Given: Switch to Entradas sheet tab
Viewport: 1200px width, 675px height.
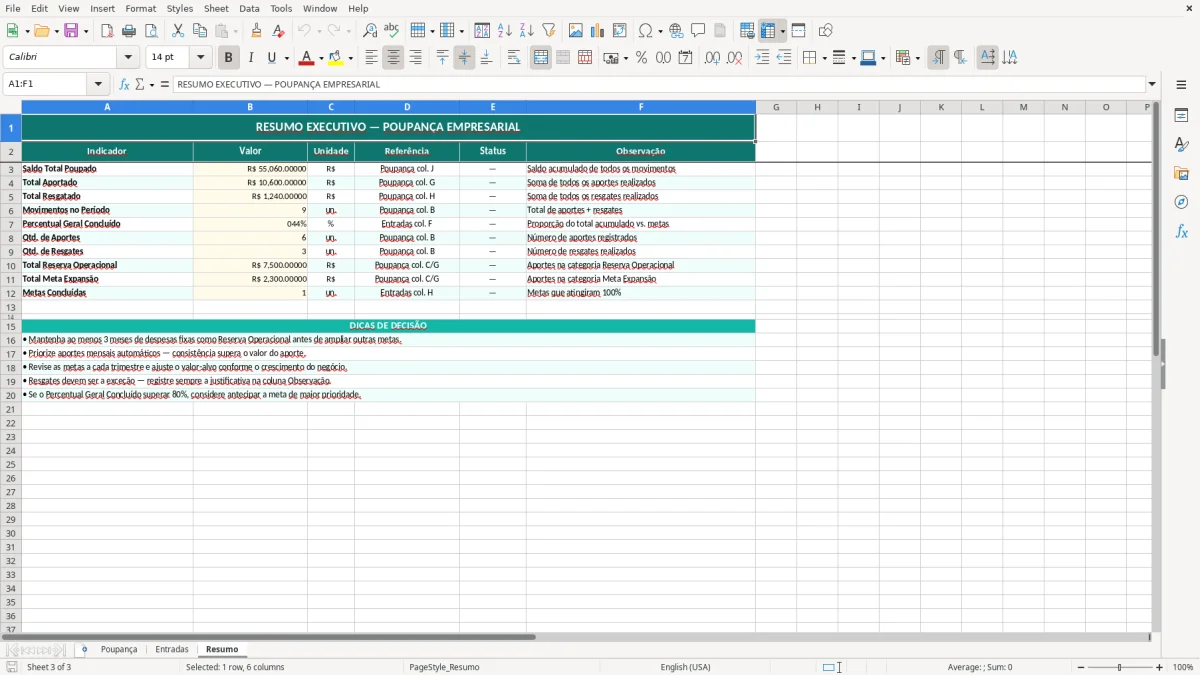Looking at the screenshot, I should (172, 650).
